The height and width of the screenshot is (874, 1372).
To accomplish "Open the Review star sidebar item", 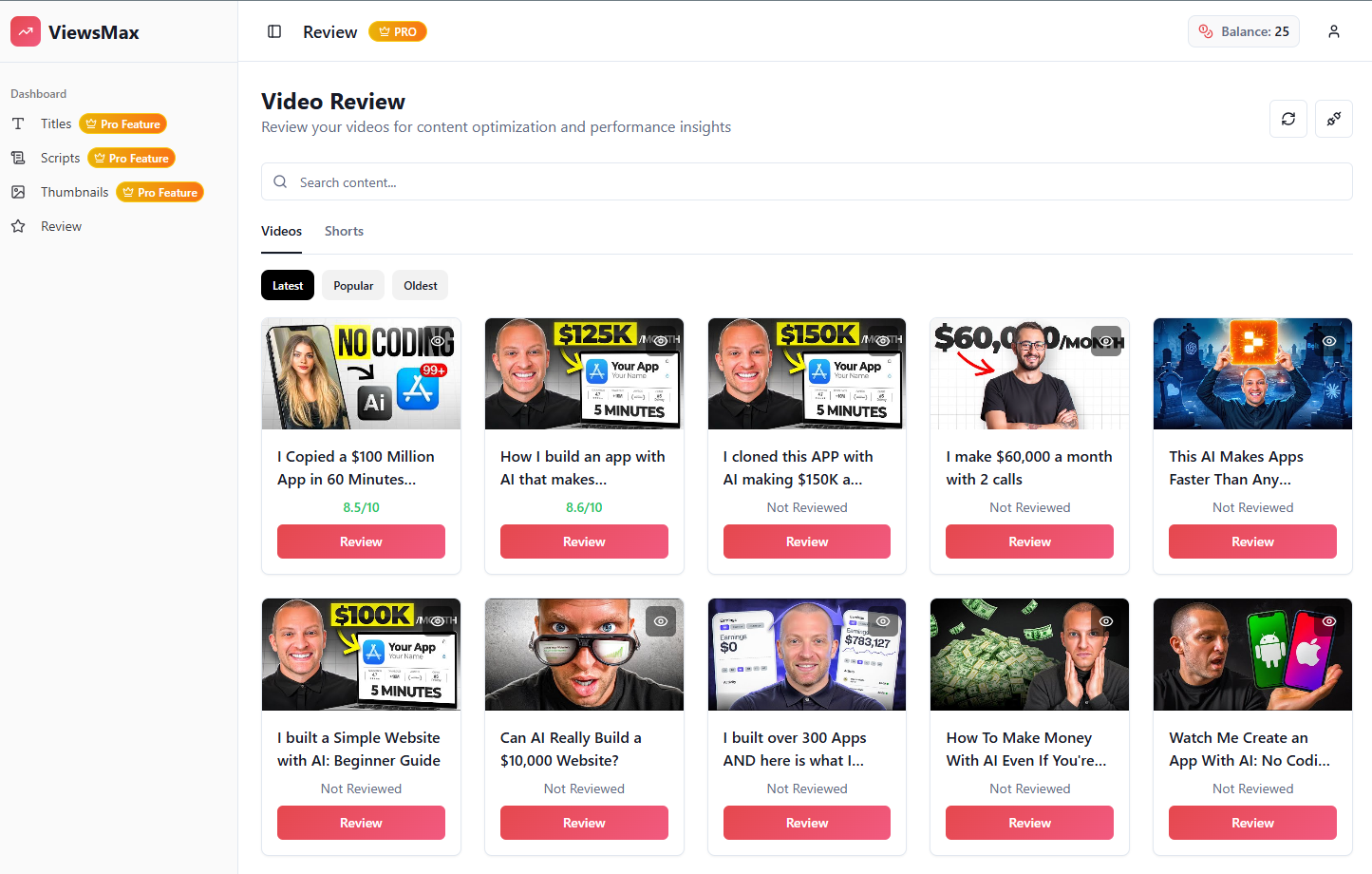I will click(x=61, y=226).
